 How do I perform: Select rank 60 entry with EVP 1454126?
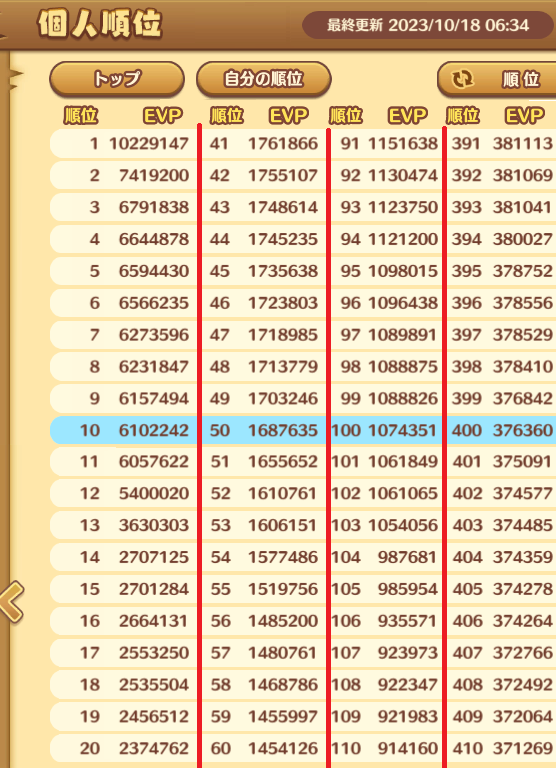click(x=264, y=748)
